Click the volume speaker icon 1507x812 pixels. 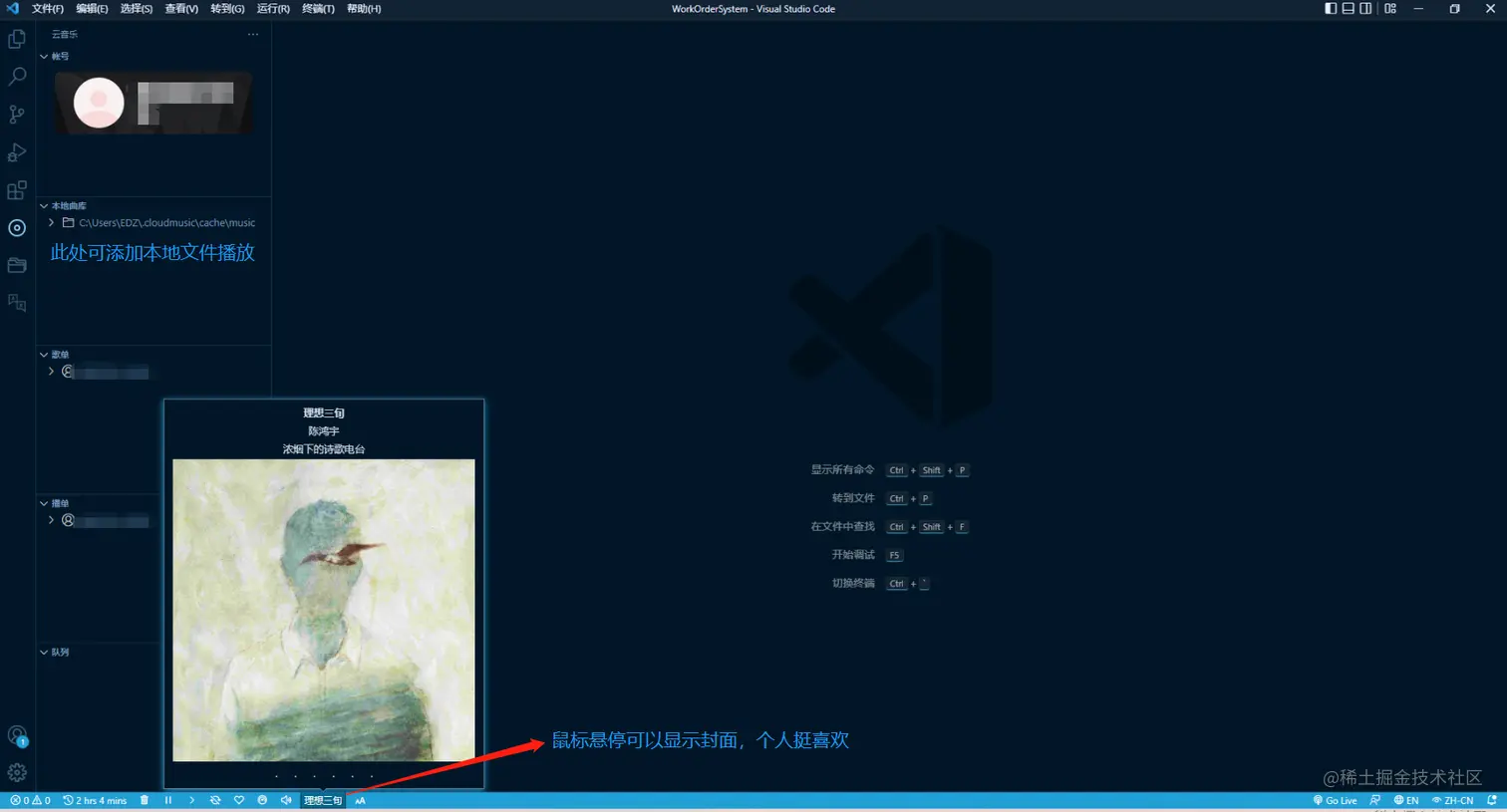(286, 800)
